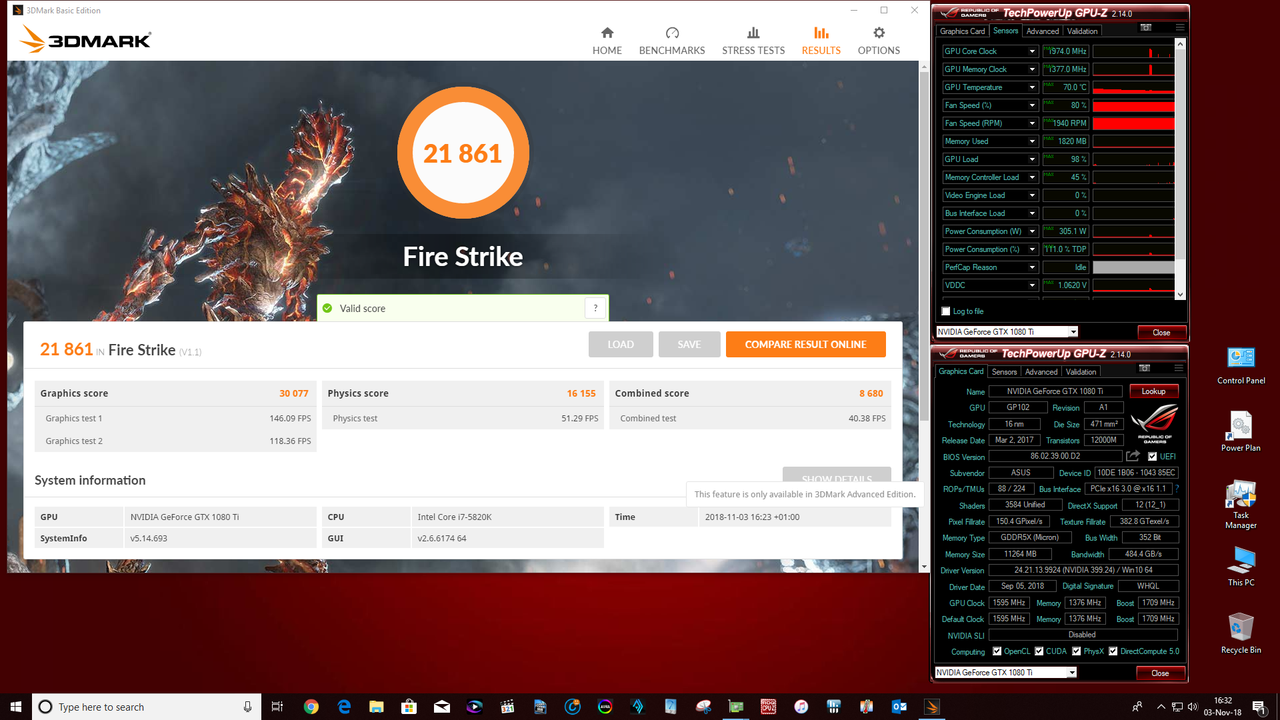The height and width of the screenshot is (720, 1280).
Task: Select the Results icon in 3DMark
Action: [x=820, y=40]
